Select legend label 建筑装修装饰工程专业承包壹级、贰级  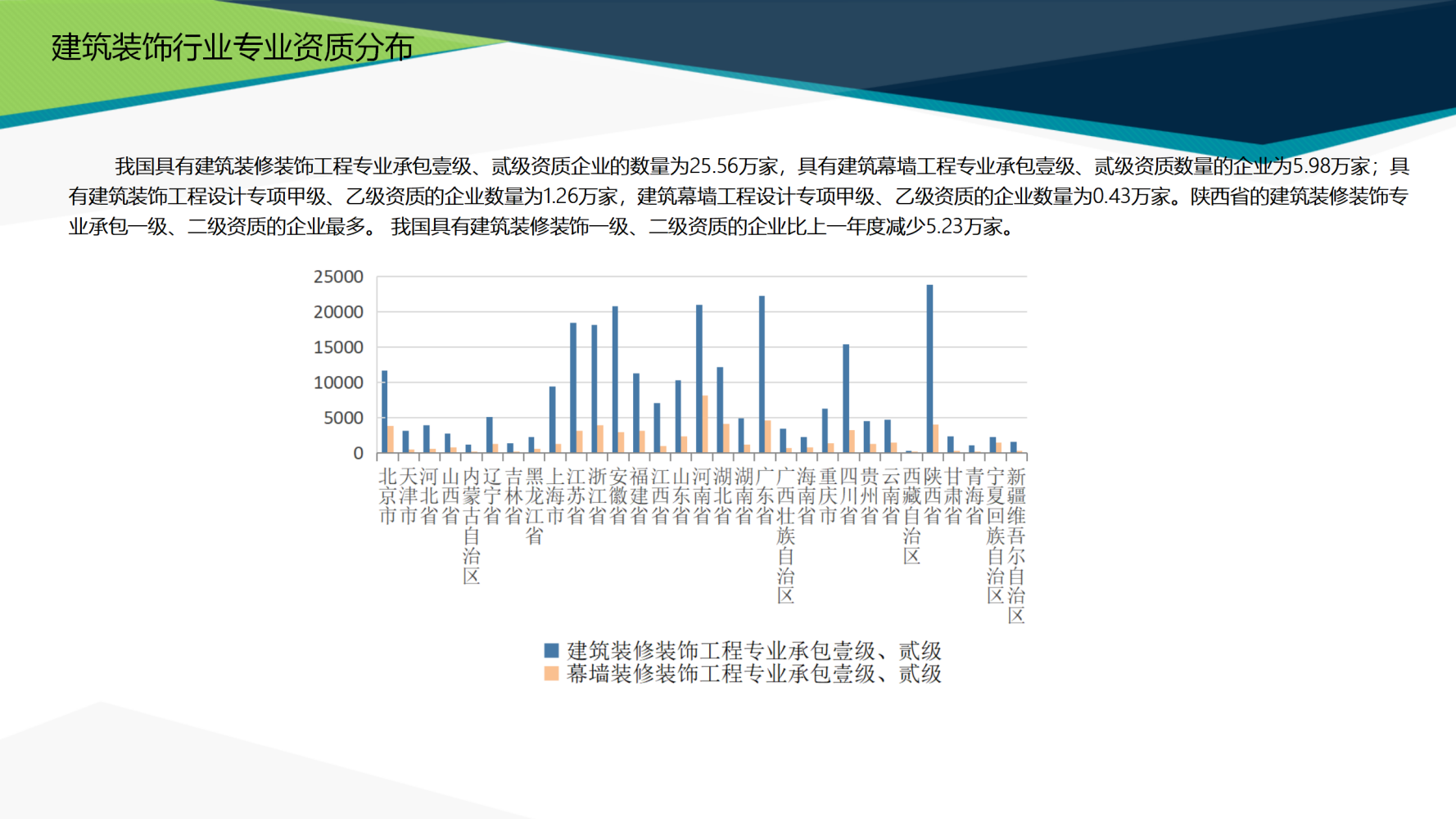click(x=754, y=650)
